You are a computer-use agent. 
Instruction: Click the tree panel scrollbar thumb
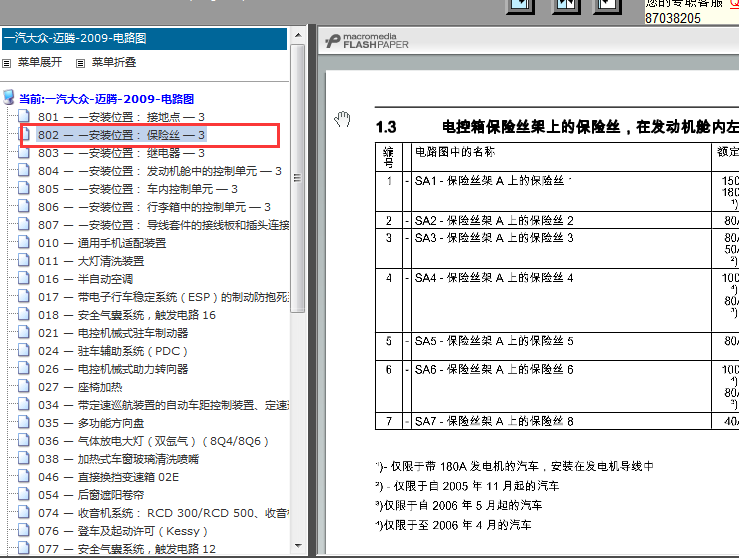click(x=298, y=178)
